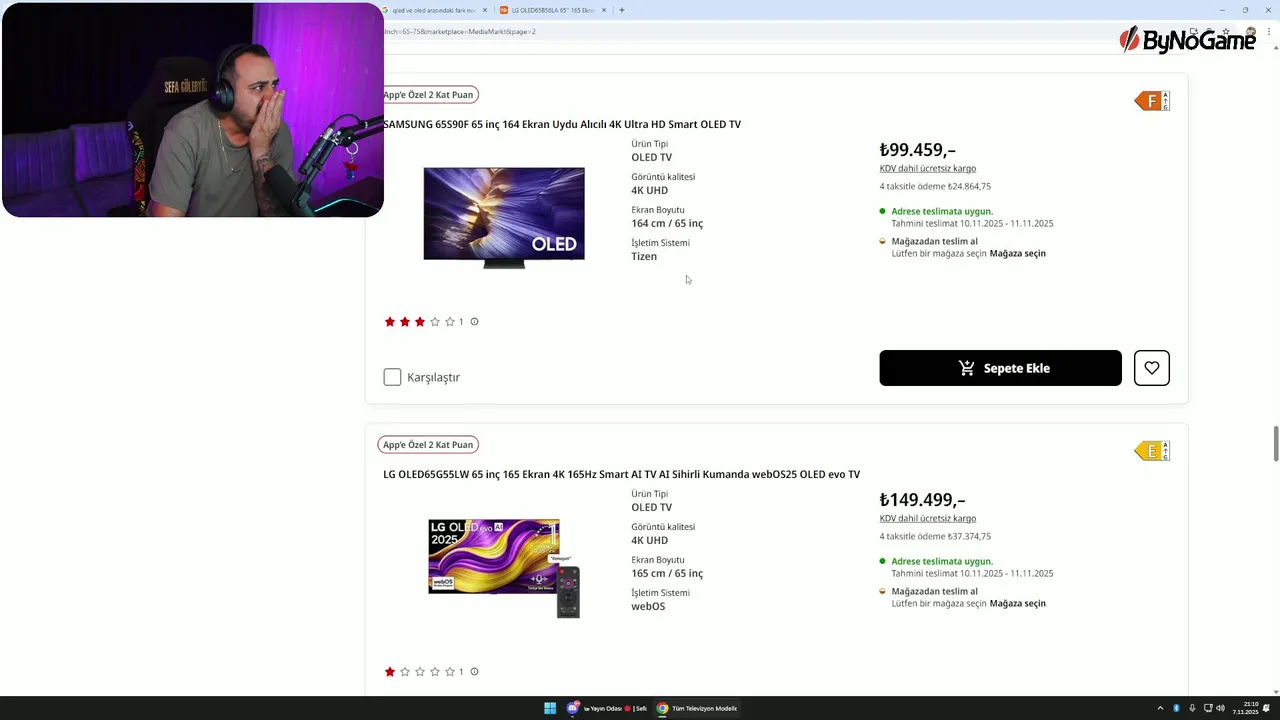Image resolution: width=1280 pixels, height=720 pixels.
Task: Click microphone icon in system tray
Action: [x=1192, y=708]
